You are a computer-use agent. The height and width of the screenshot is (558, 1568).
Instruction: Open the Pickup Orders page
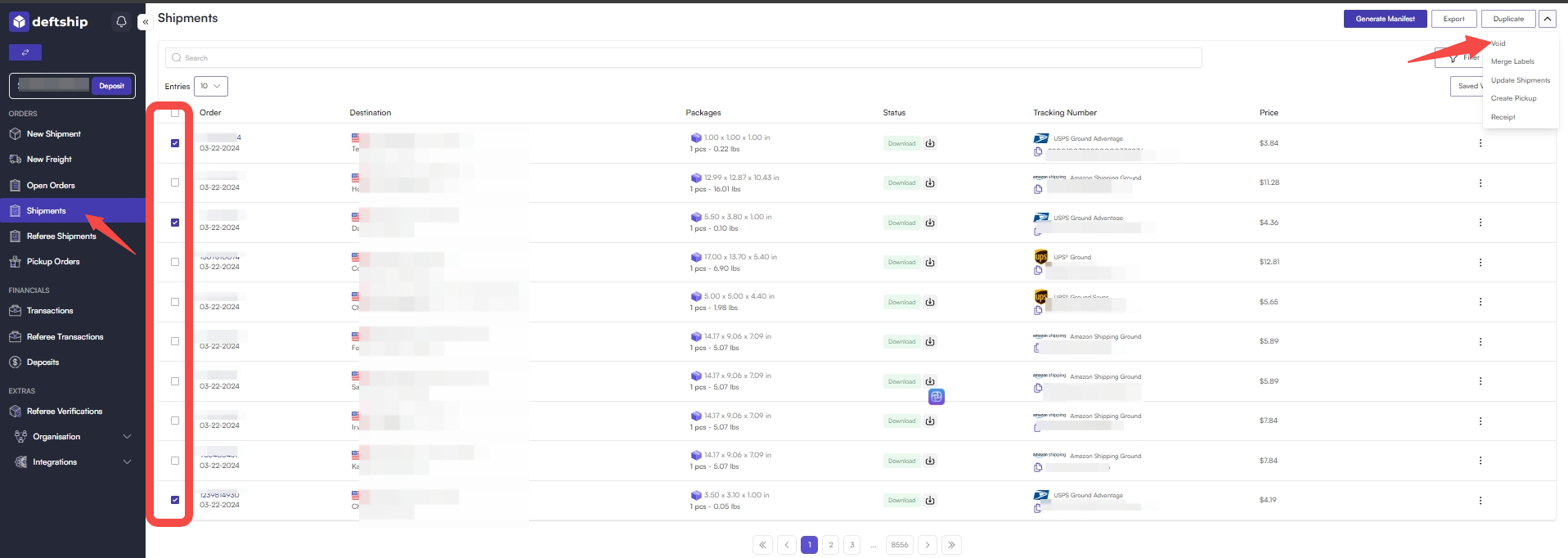53,262
